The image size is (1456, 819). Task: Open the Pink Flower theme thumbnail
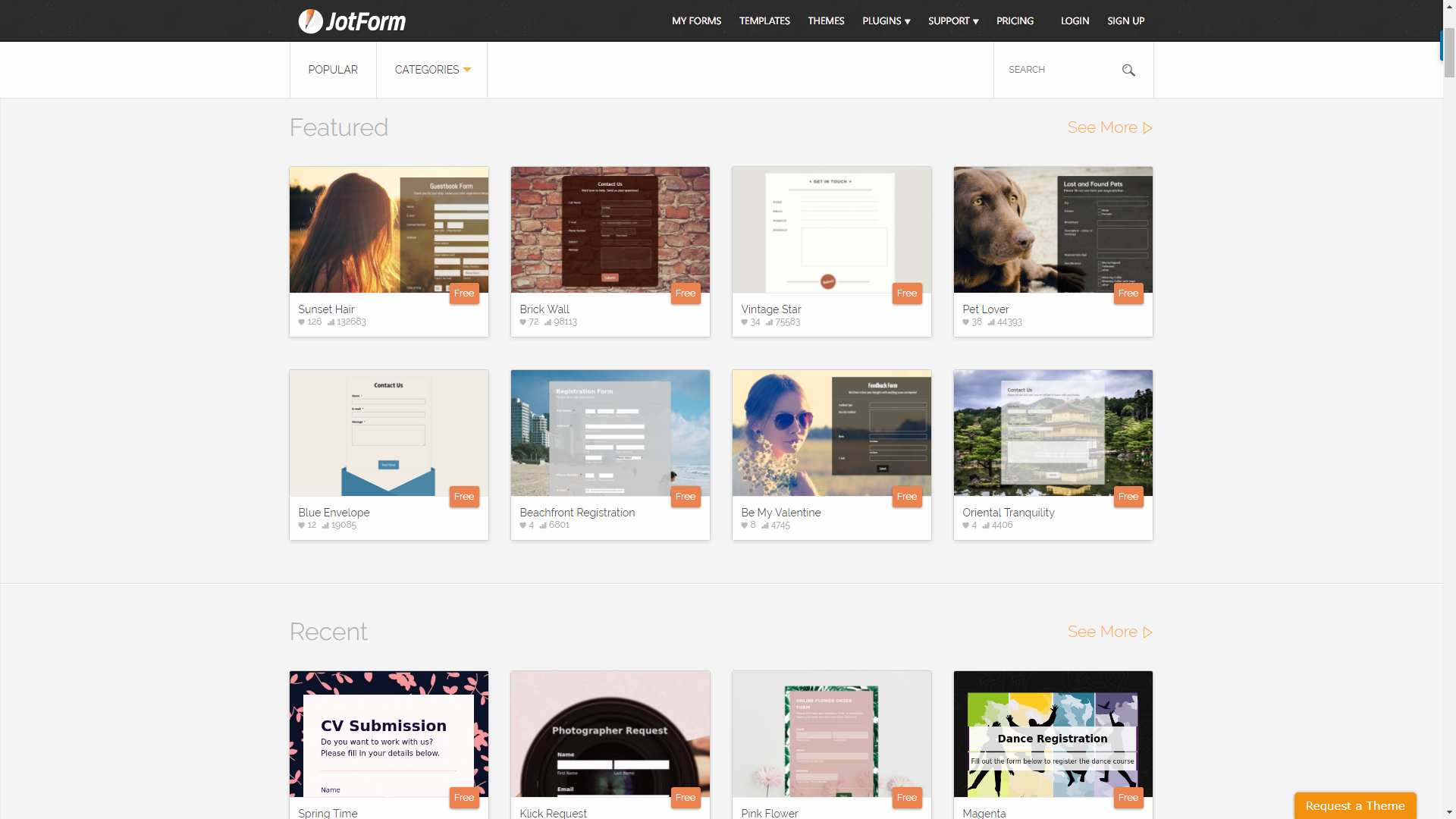832,734
